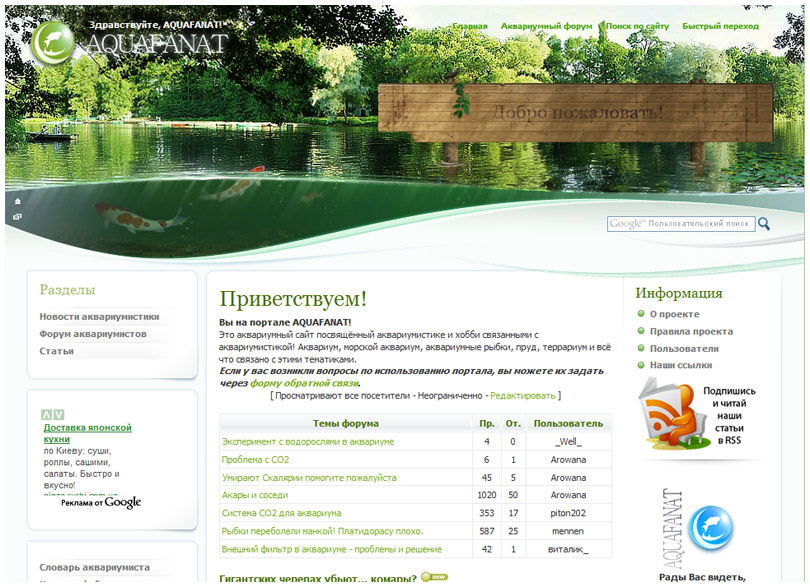Select user виталик_ in the table
The image size is (810, 587).
coord(568,549)
